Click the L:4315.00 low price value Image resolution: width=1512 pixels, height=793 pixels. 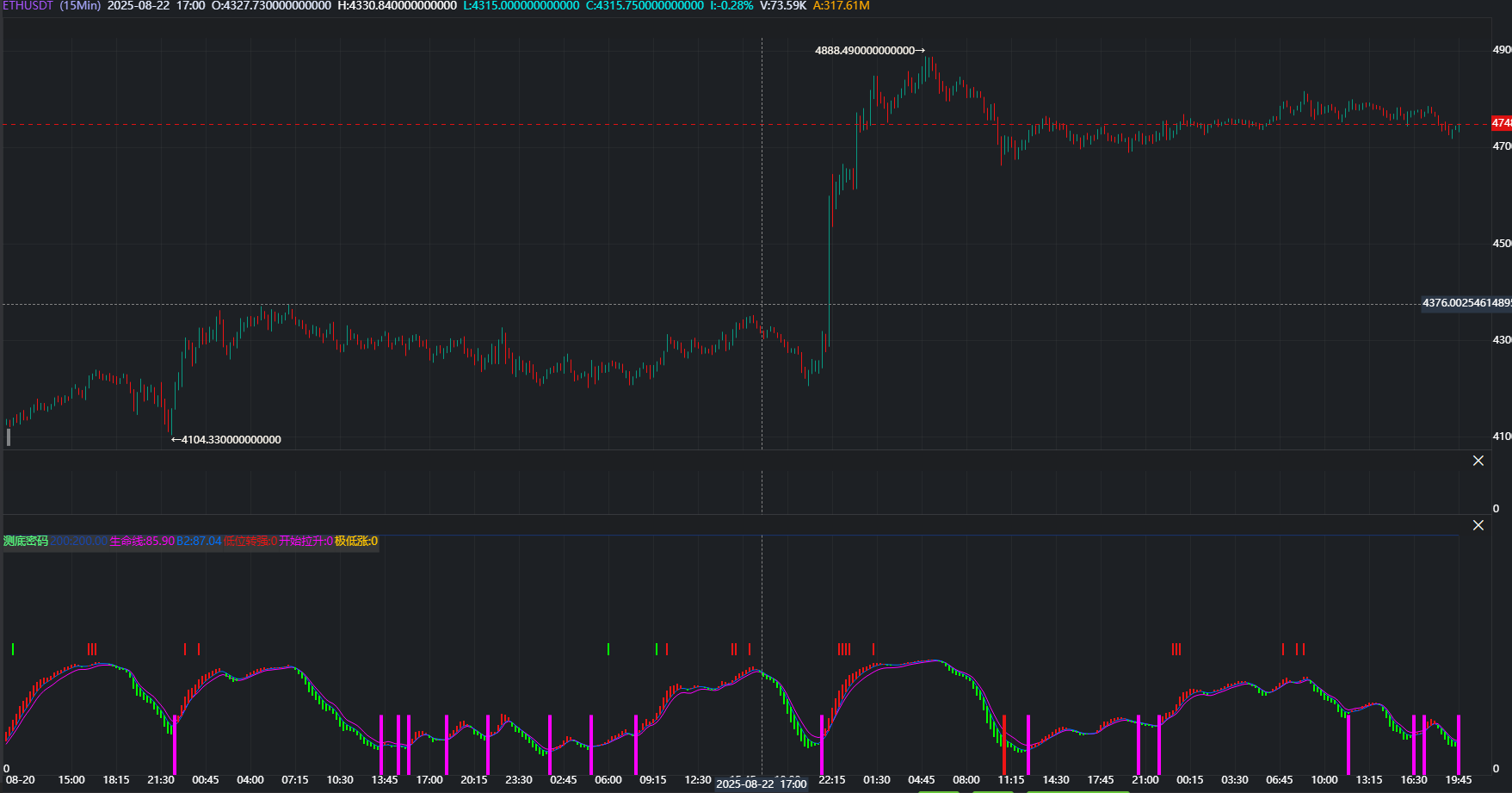(521, 6)
